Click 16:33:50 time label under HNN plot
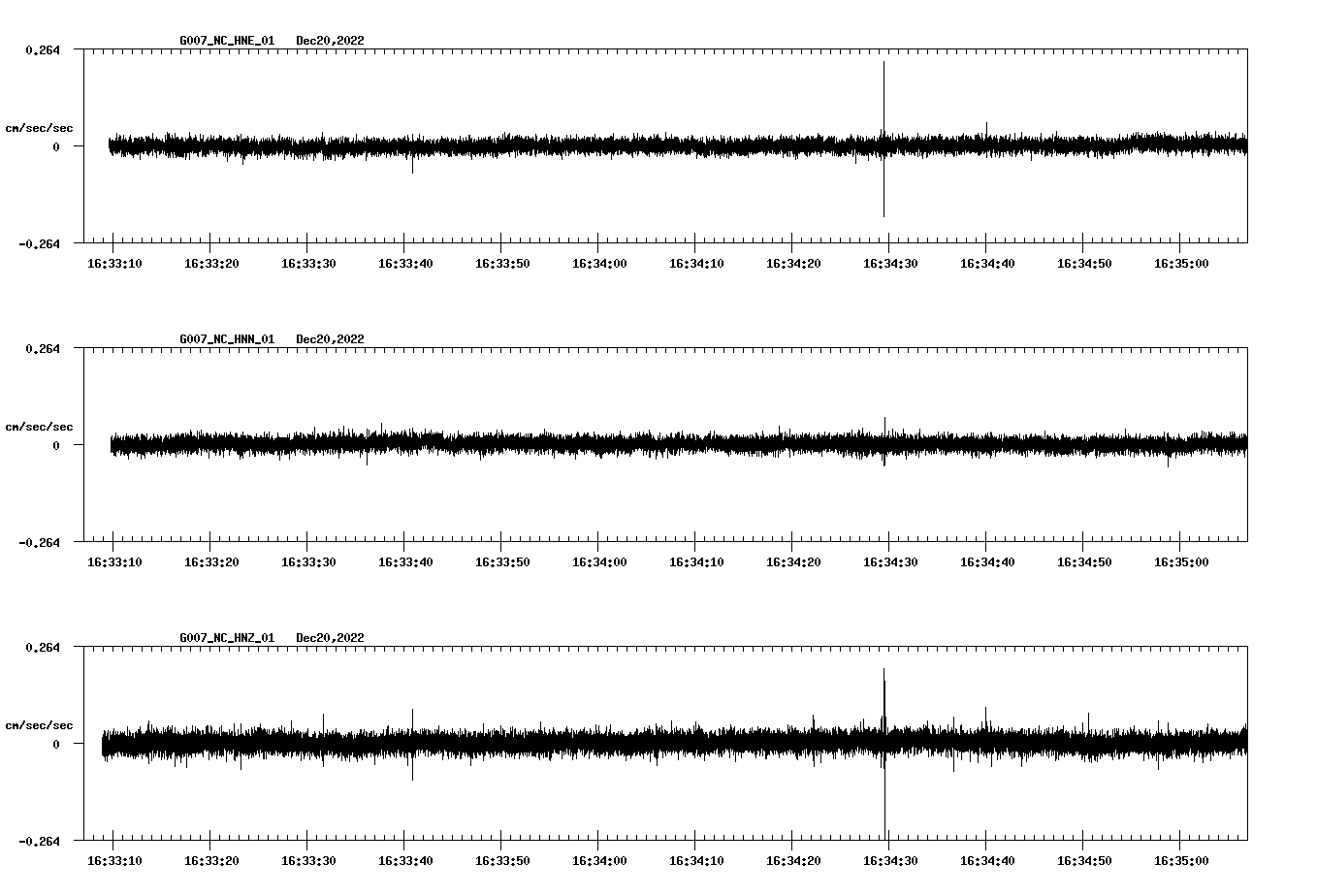The height and width of the screenshot is (896, 1317). tap(502, 562)
